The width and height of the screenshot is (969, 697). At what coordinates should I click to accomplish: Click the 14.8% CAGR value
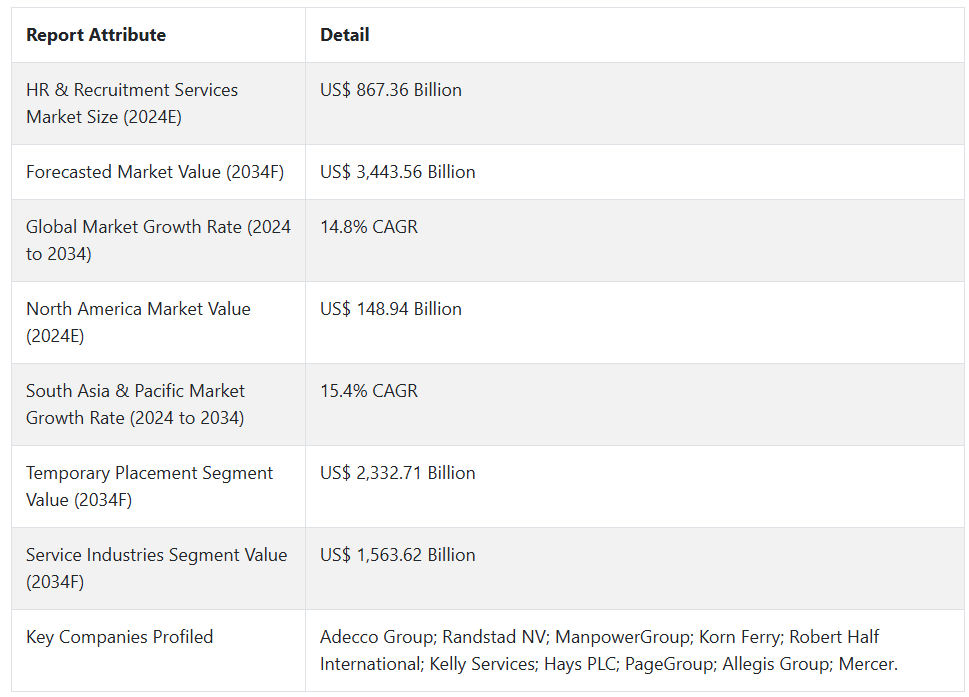(369, 227)
